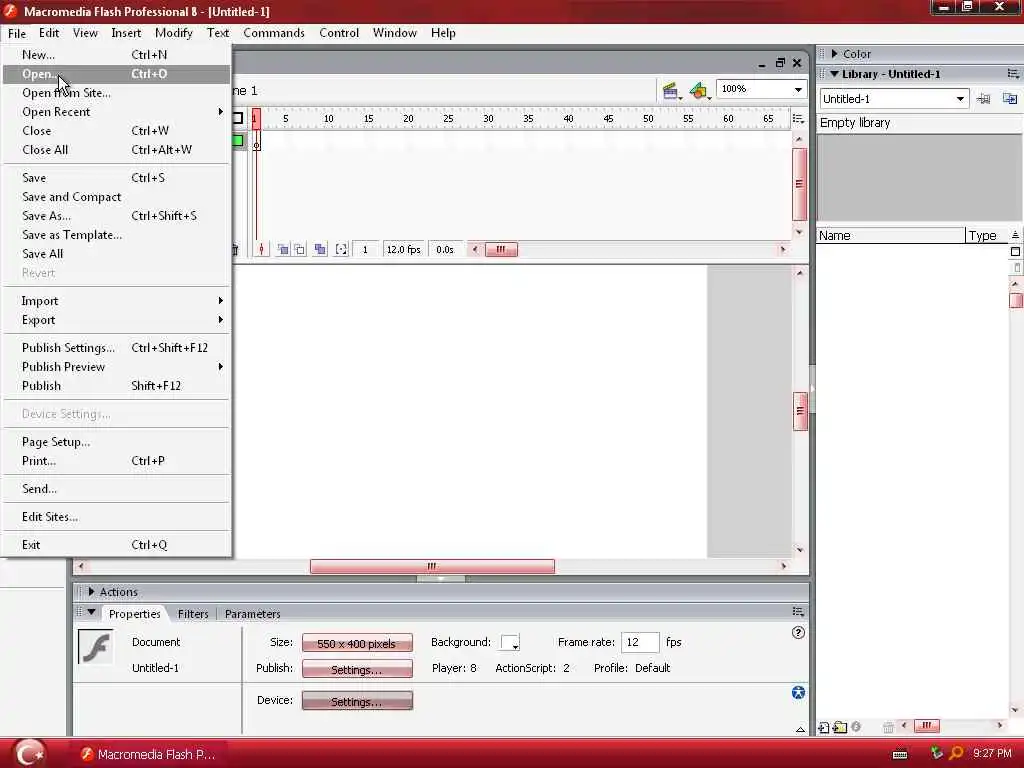
Task: Open the Modify menu
Action: pos(173,33)
